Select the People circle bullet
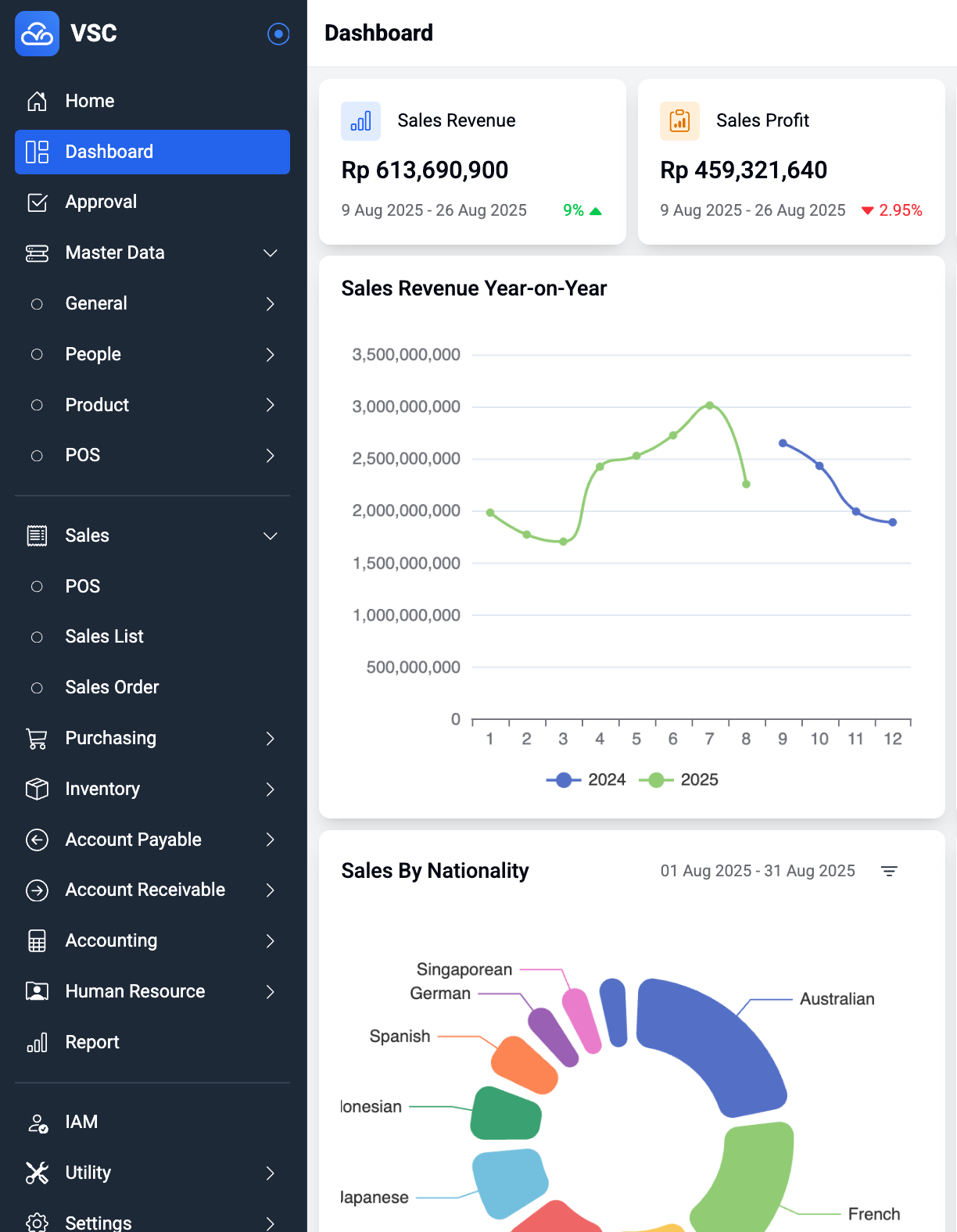 [37, 354]
